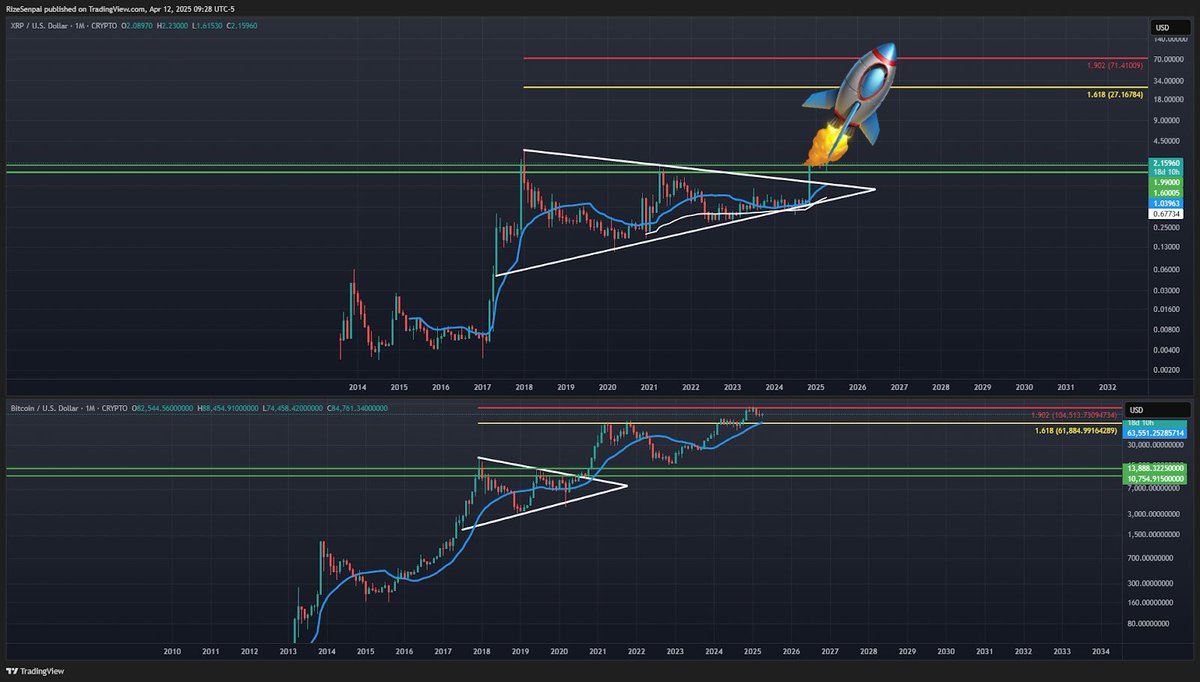Viewport: 1200px width, 682px height.
Task: Click 2021 on the XRP time axis
Action: click(x=649, y=386)
